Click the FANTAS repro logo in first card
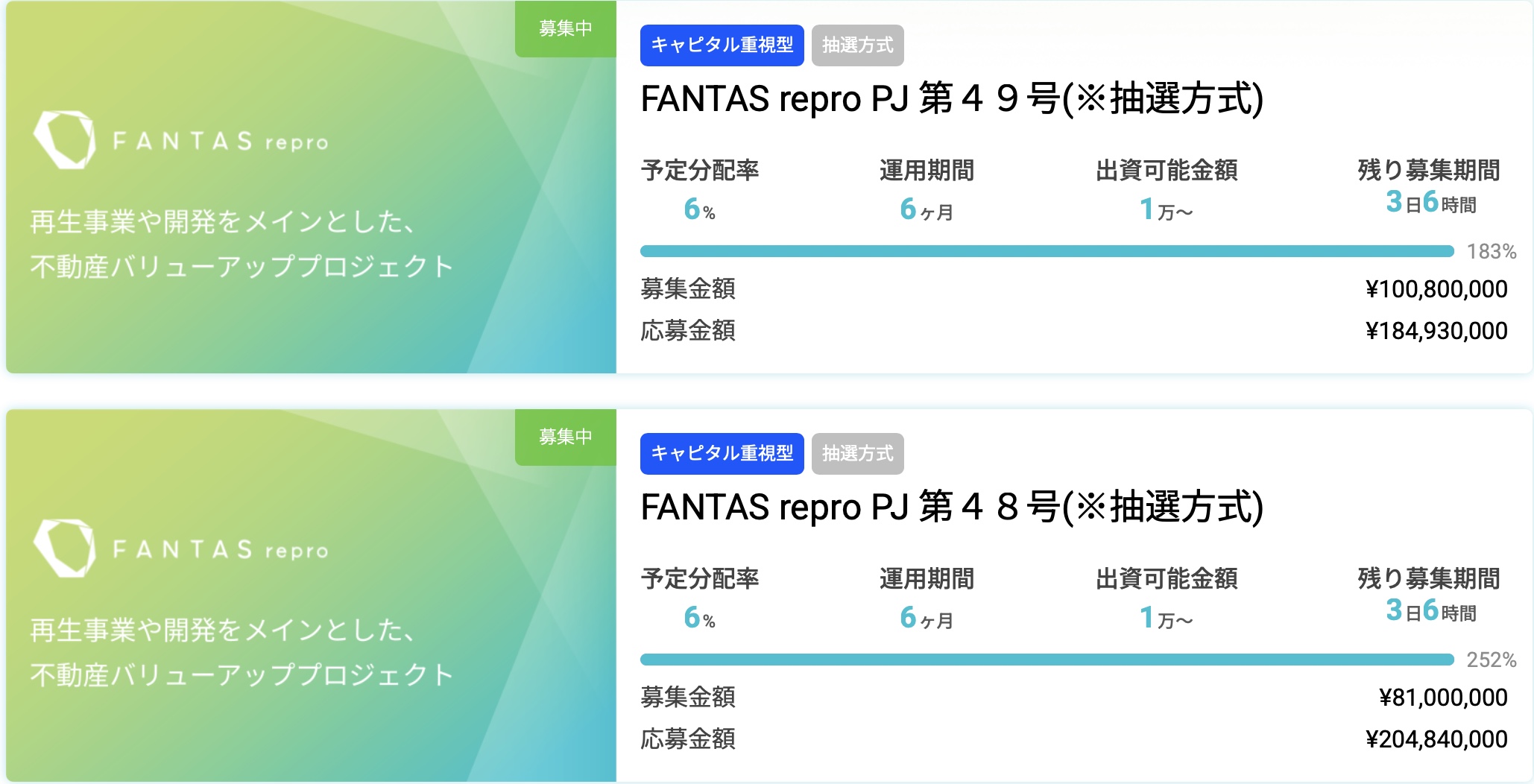 coord(181,140)
